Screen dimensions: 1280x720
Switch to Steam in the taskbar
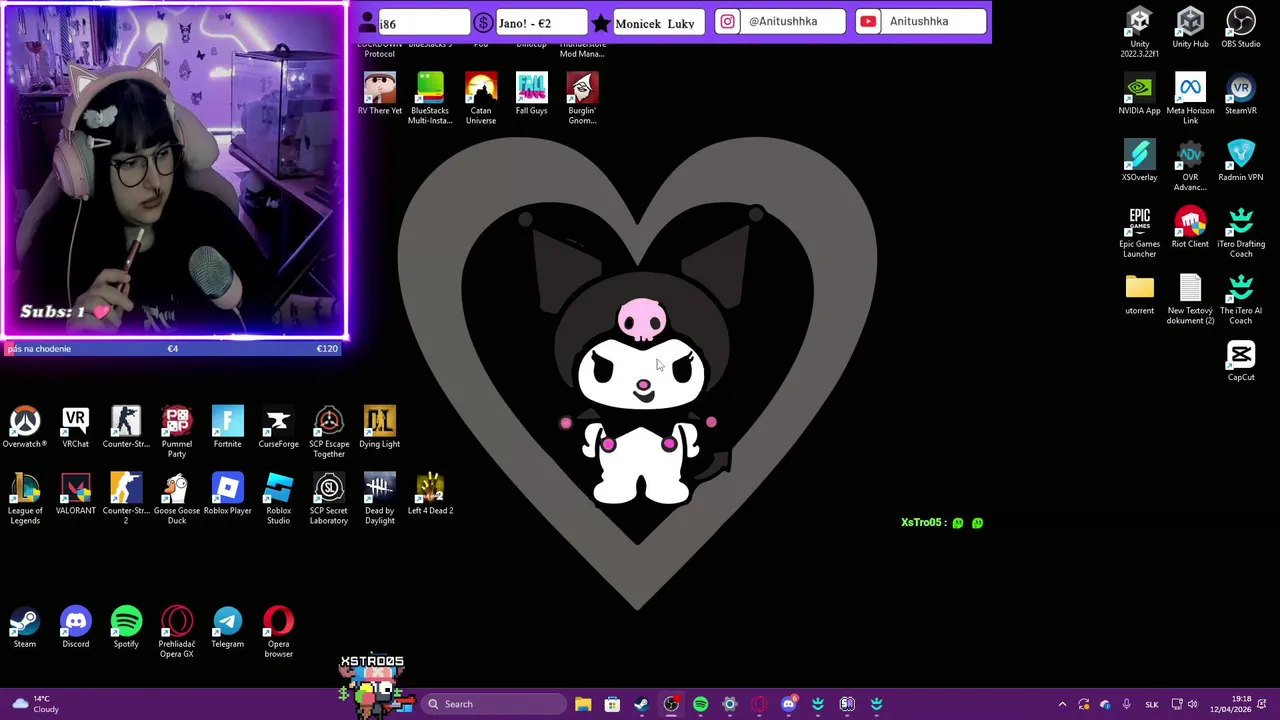coord(641,704)
